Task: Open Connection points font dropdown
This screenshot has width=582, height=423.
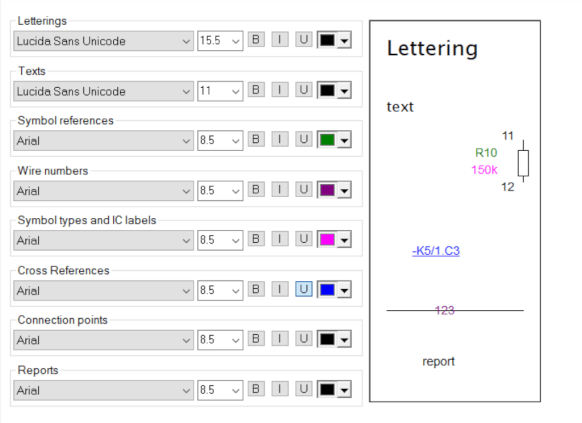Action: pyautogui.click(x=103, y=340)
